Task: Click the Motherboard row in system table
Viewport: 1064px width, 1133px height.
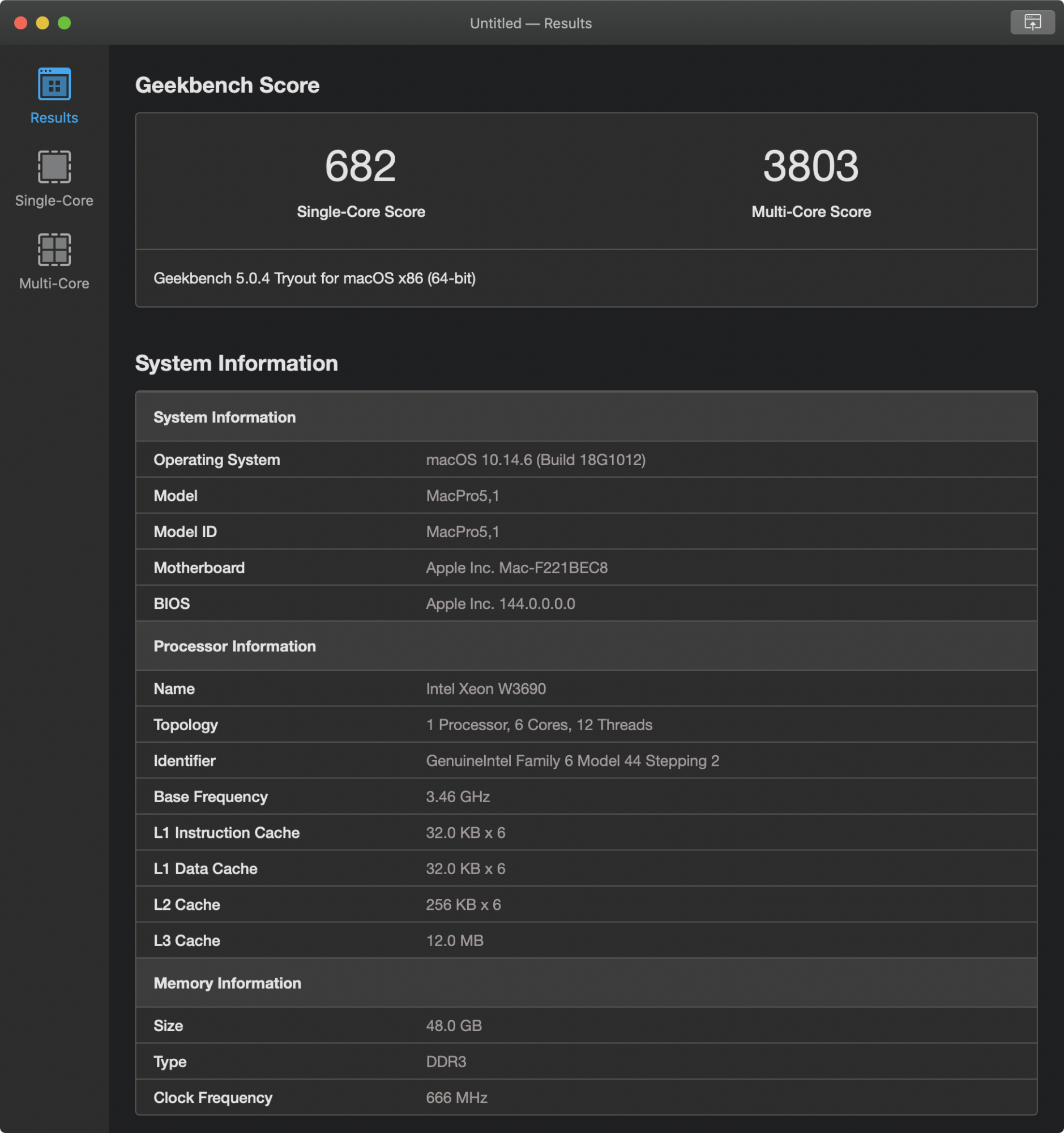Action: pos(586,567)
